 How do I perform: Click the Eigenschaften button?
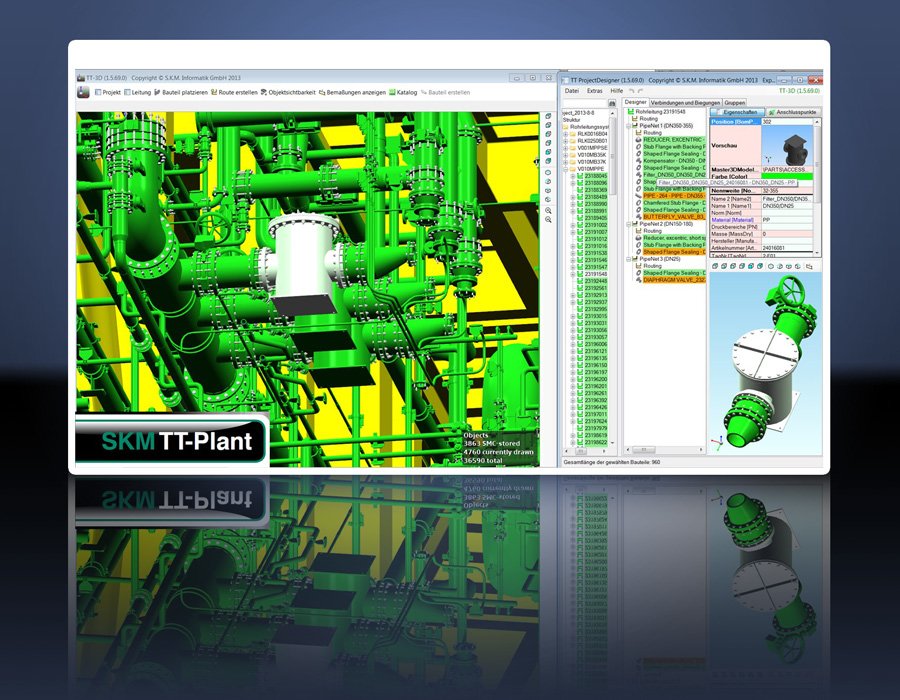737,112
